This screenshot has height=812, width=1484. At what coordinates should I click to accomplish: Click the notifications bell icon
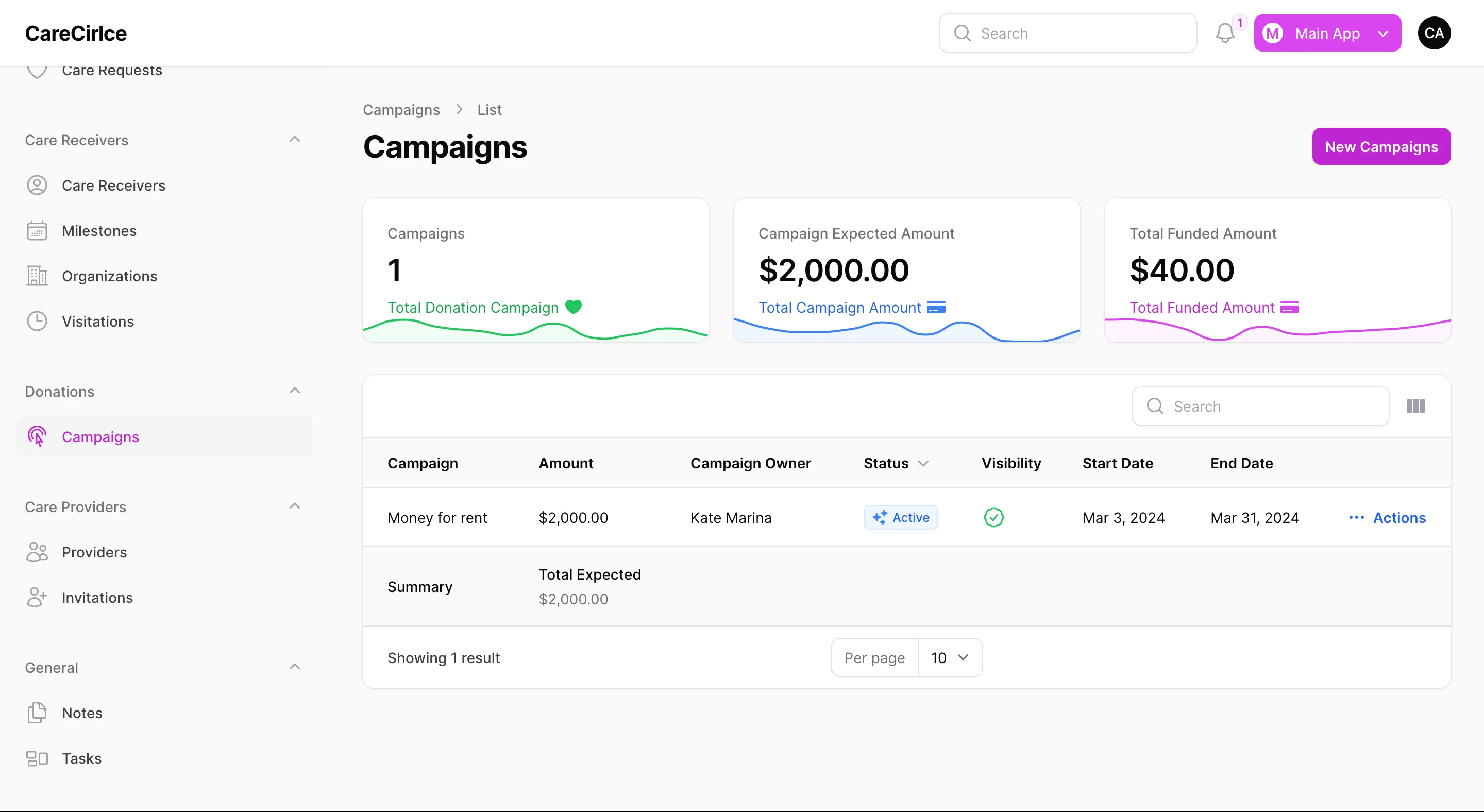coord(1225,33)
